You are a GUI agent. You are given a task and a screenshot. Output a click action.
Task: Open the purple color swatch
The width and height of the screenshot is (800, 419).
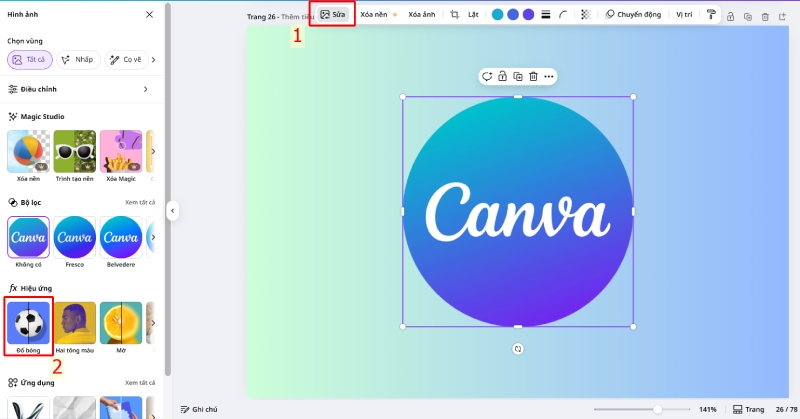(x=529, y=14)
